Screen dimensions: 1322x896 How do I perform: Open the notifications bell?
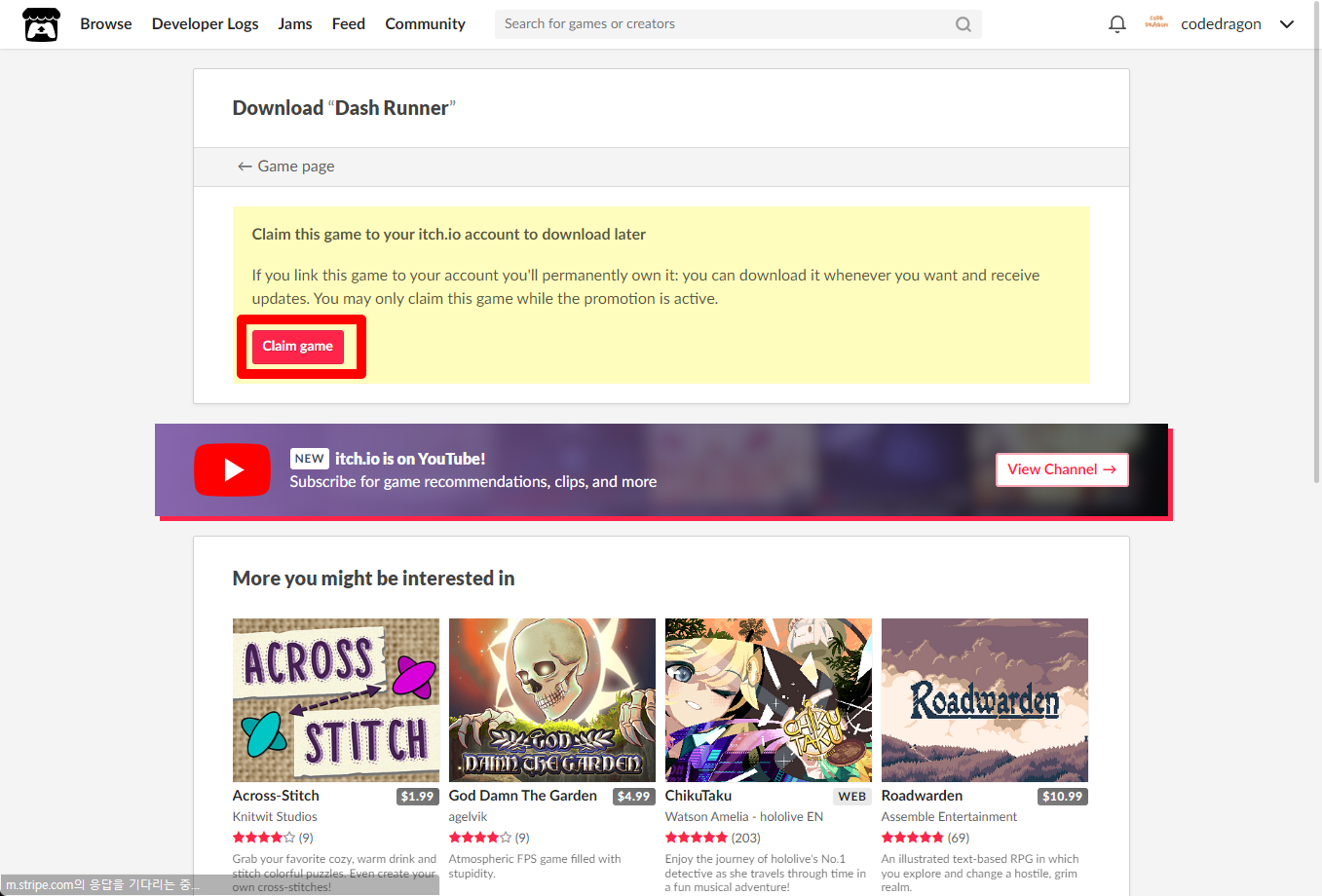[x=1117, y=24]
